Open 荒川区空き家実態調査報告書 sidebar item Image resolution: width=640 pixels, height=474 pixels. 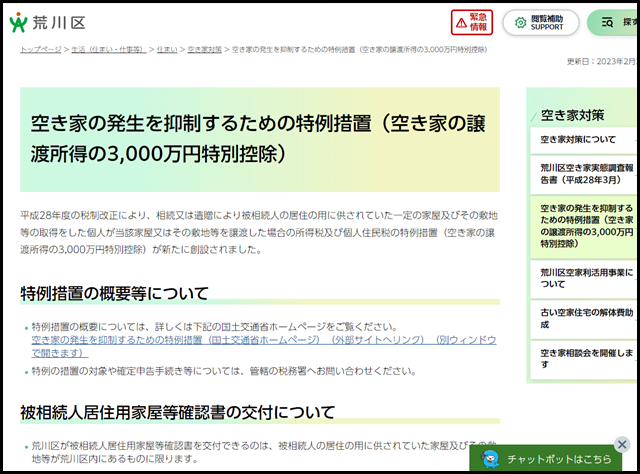(x=583, y=174)
